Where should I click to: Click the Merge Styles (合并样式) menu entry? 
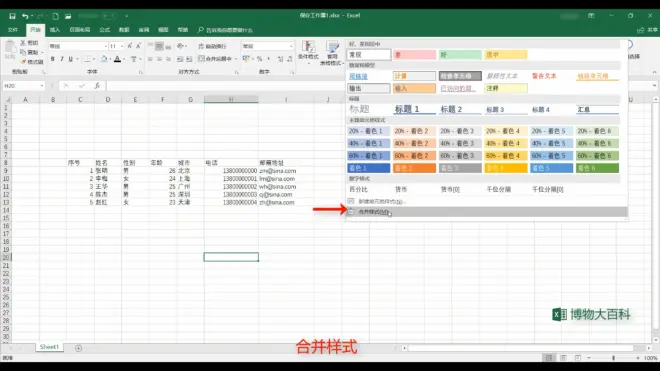[x=487, y=212]
